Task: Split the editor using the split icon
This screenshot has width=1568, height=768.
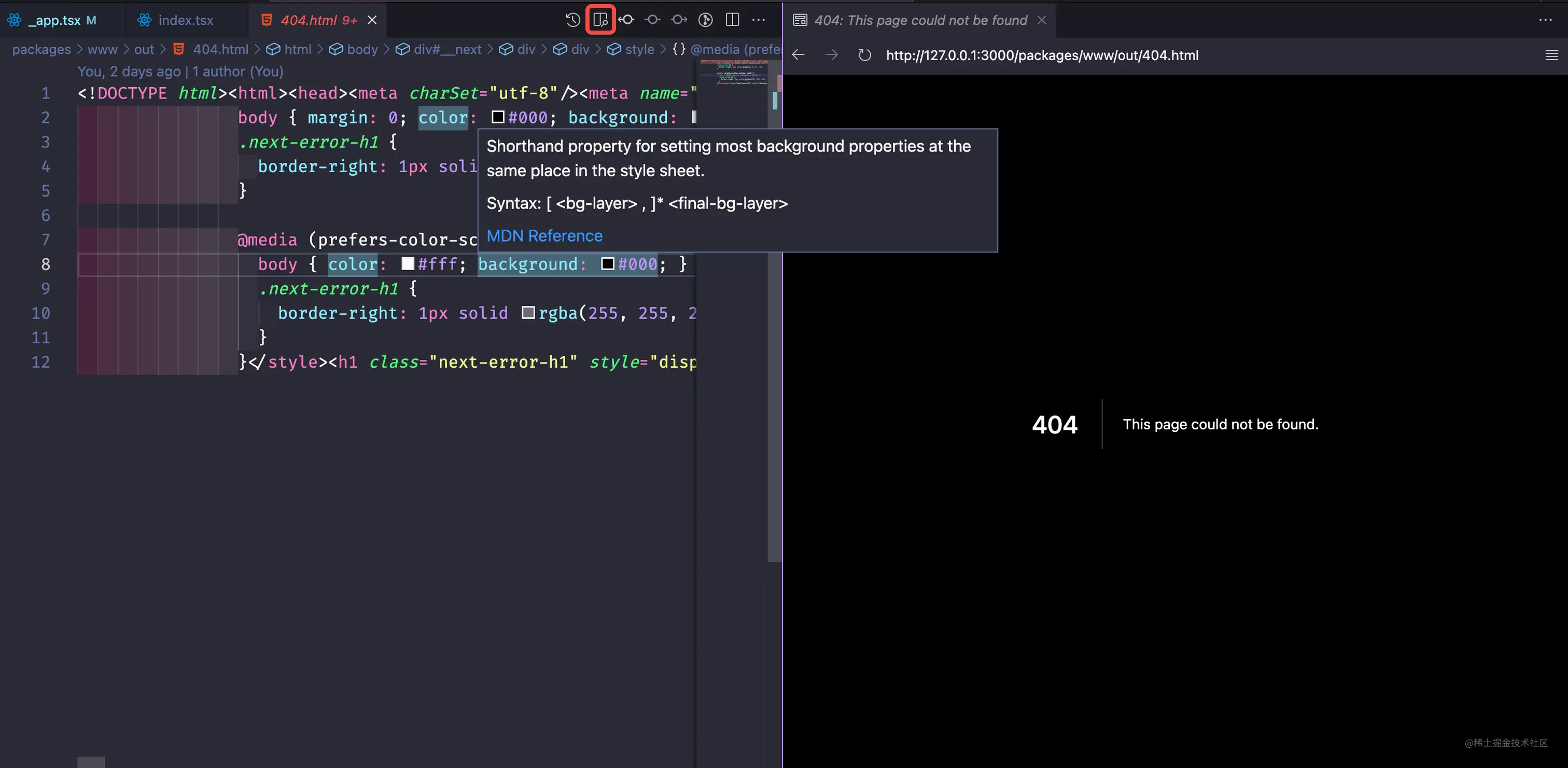Action: point(732,20)
